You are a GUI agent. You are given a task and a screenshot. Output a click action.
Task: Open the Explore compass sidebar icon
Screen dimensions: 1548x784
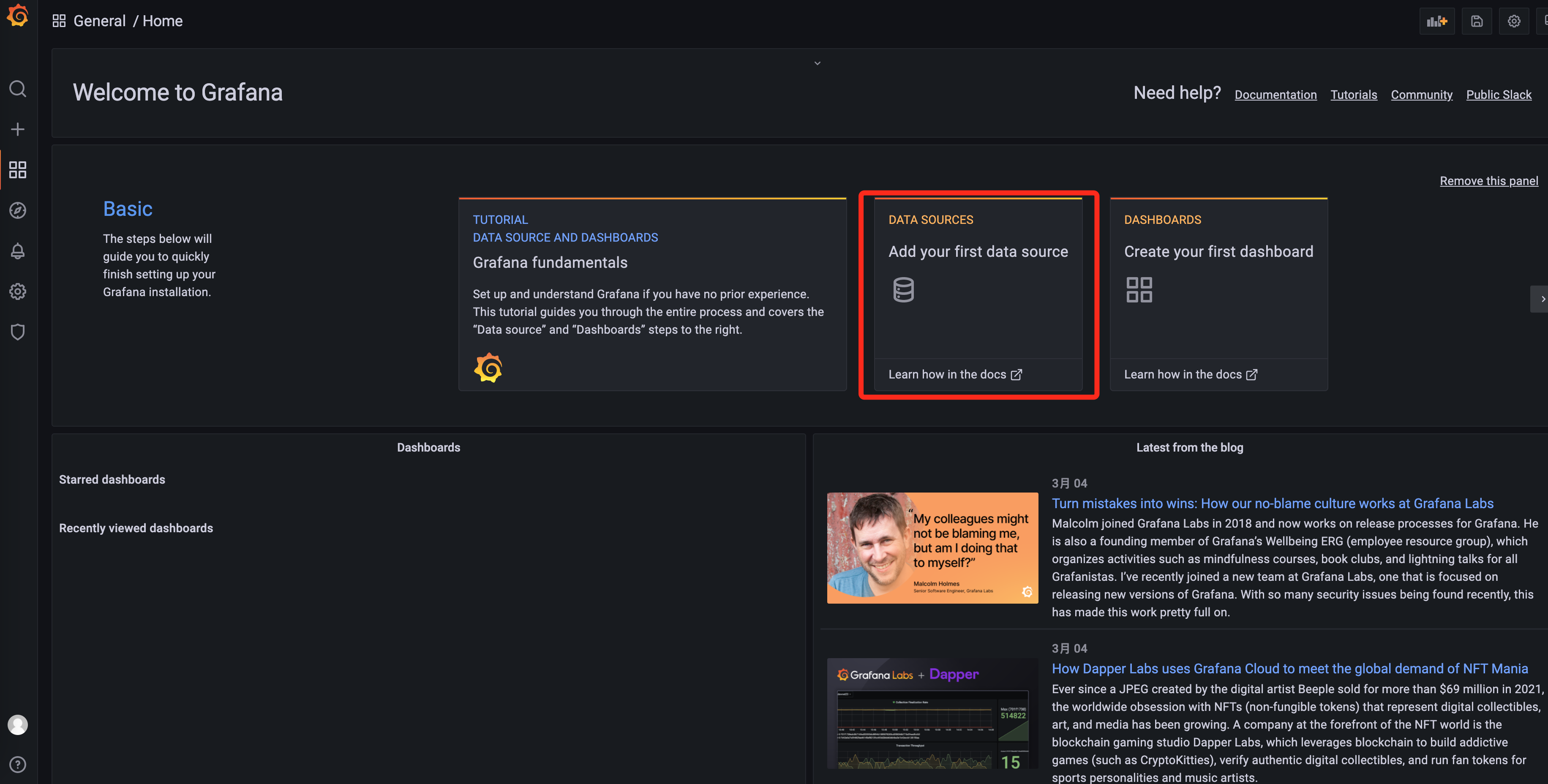coord(18,210)
